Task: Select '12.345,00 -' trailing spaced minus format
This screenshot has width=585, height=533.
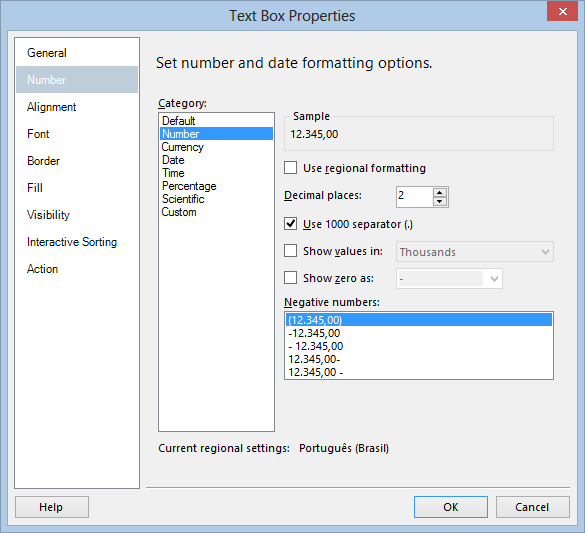Action: pyautogui.click(x=419, y=372)
